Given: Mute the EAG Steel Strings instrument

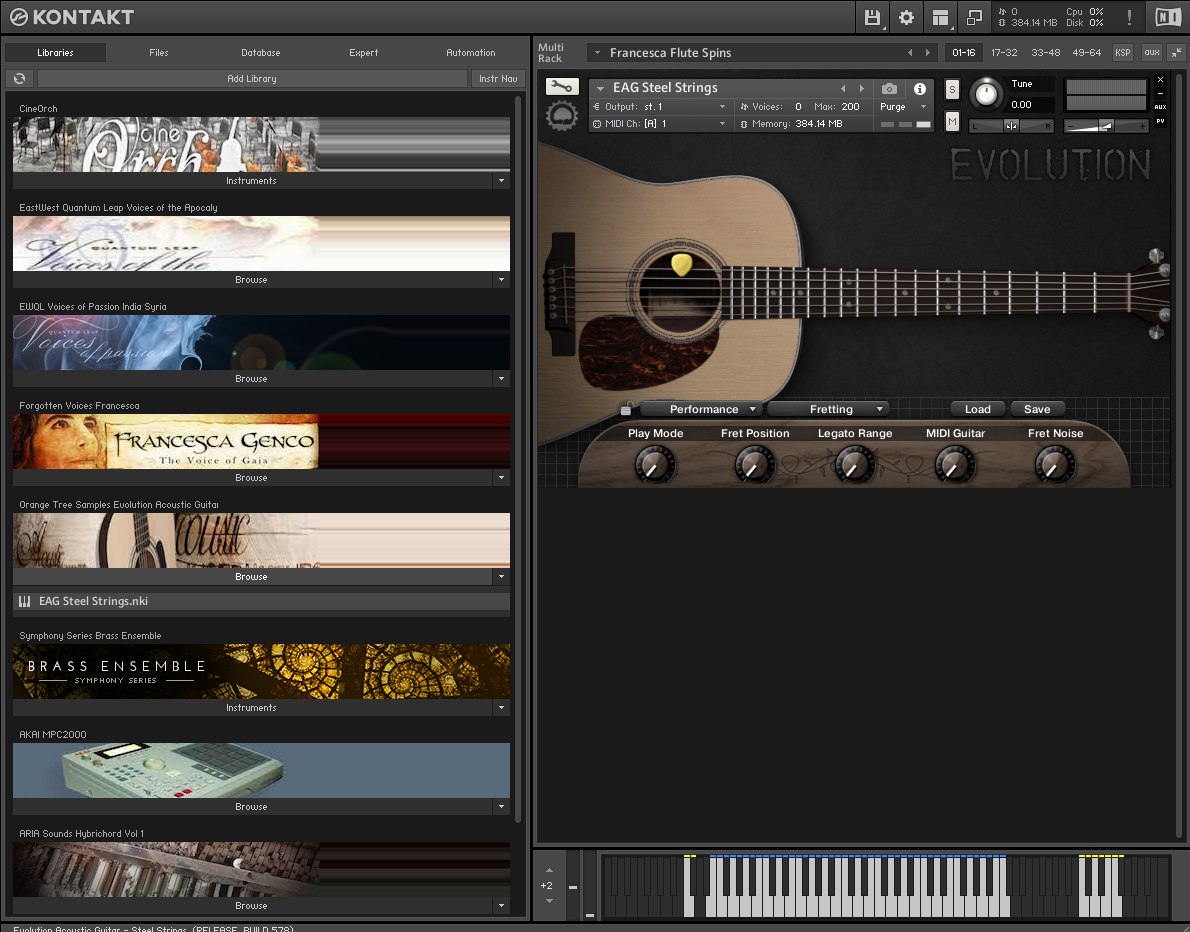Looking at the screenshot, I should (x=952, y=121).
